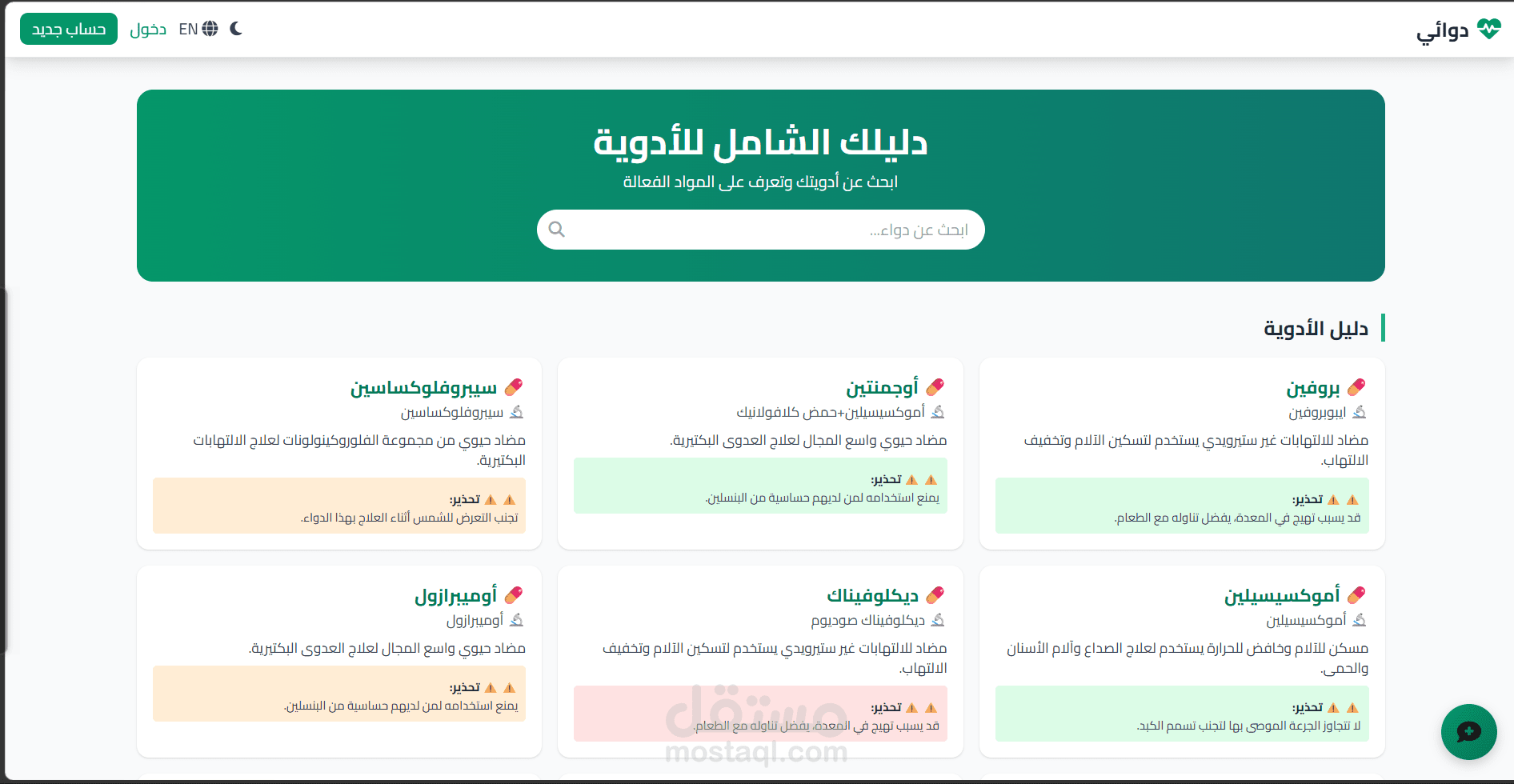The width and height of the screenshot is (1514, 784).
Task: Click the دوائي heartbeat logo icon
Action: (x=1489, y=30)
